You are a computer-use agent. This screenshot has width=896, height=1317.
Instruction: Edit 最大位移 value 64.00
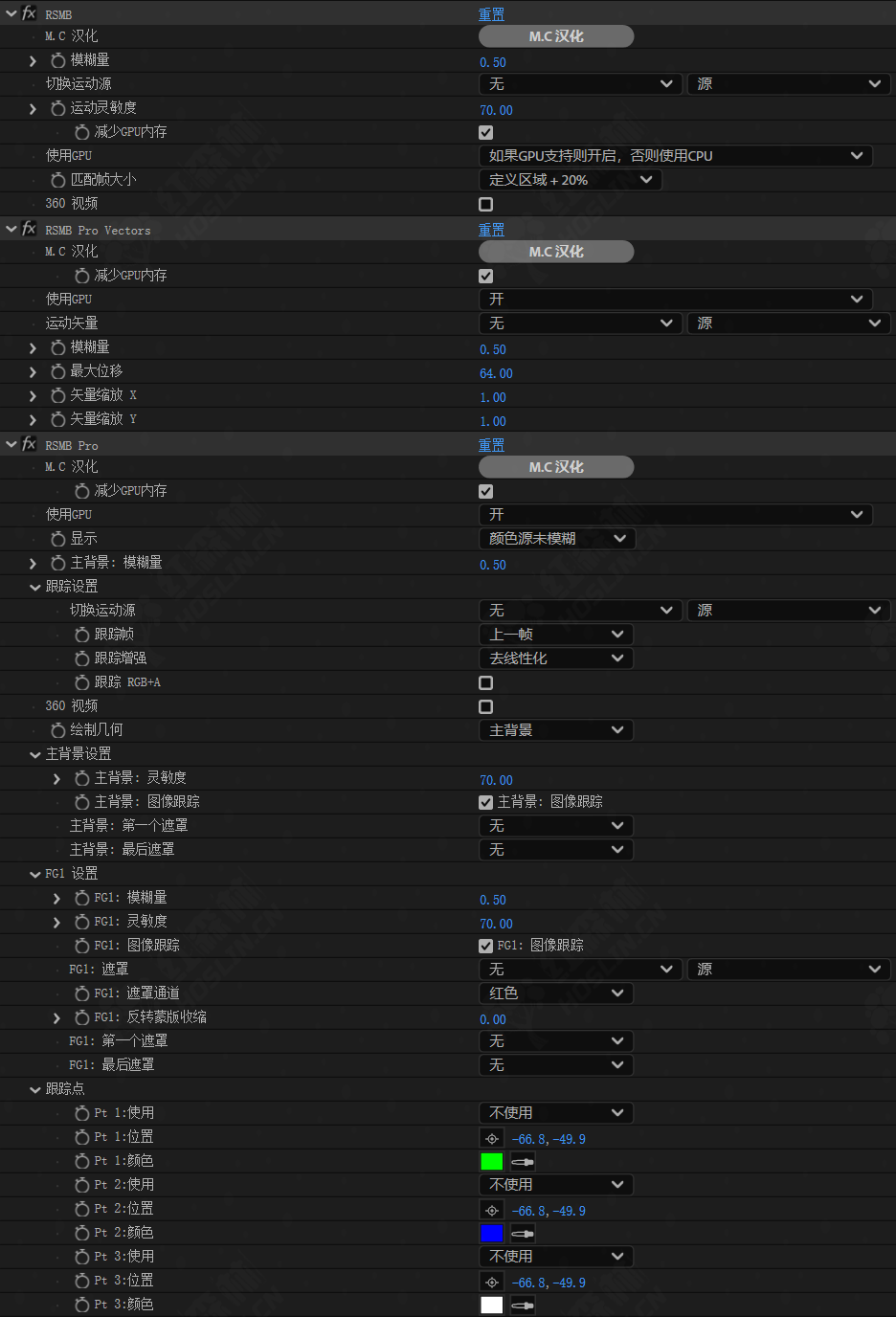point(496,373)
